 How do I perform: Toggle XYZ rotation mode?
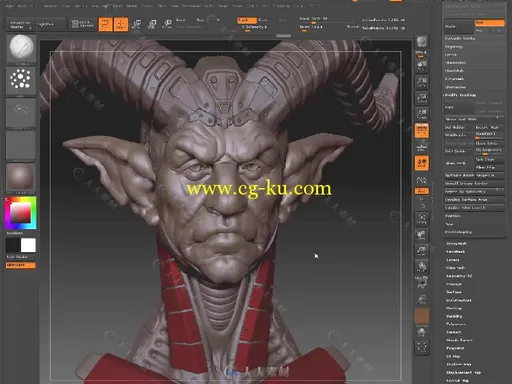422,191
